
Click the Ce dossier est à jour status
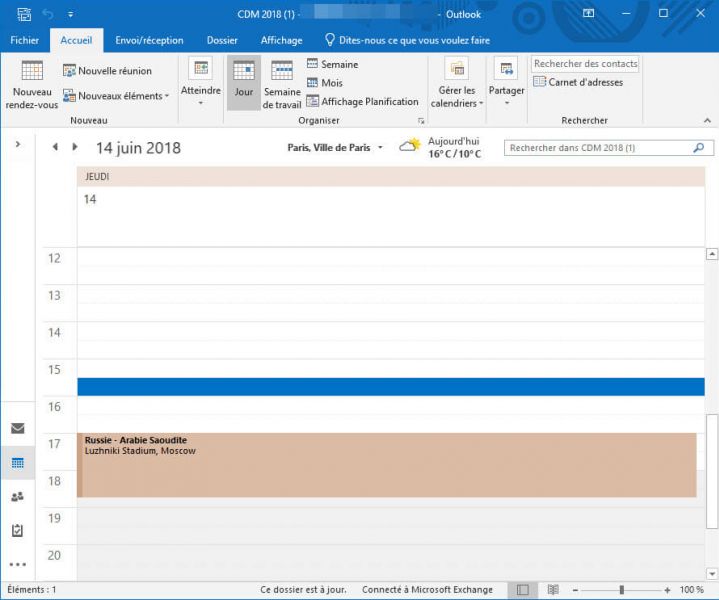click(303, 590)
